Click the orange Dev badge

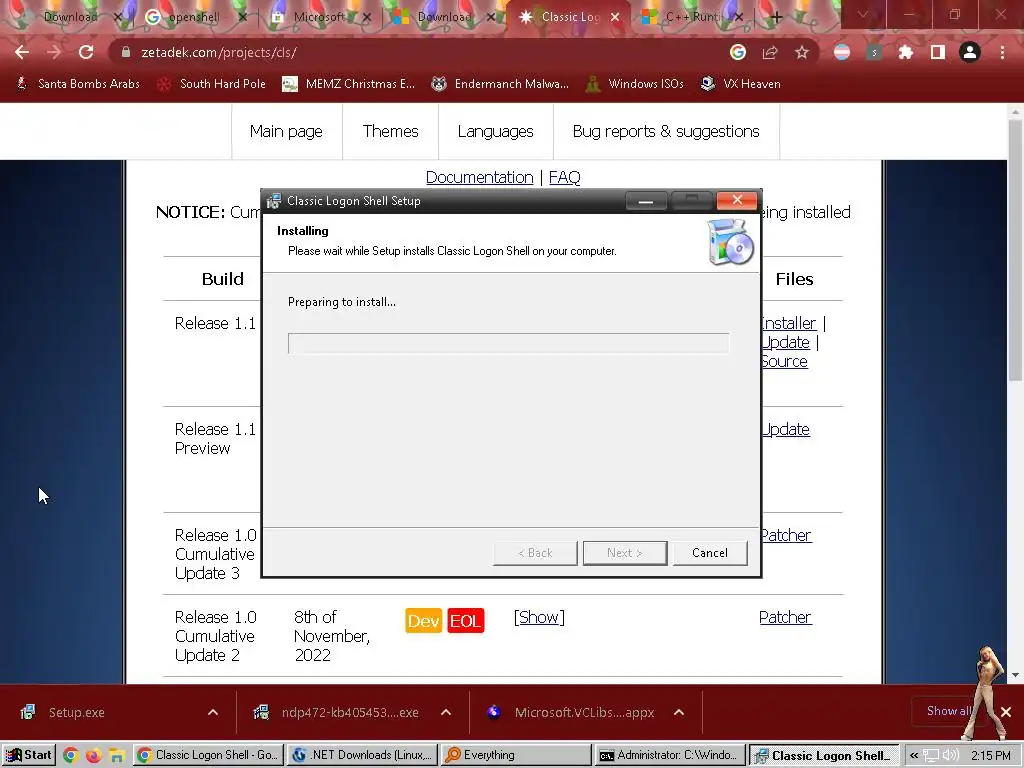pos(423,620)
